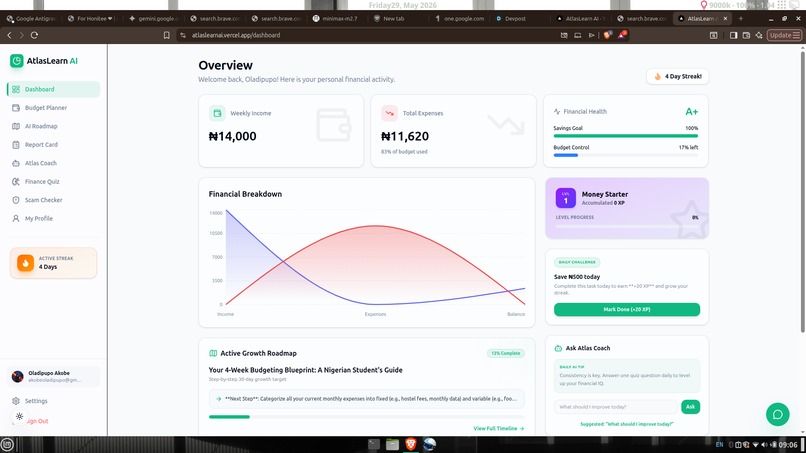
Task: Open the Oladipupo Akobe user avatar
Action: click(x=17, y=376)
